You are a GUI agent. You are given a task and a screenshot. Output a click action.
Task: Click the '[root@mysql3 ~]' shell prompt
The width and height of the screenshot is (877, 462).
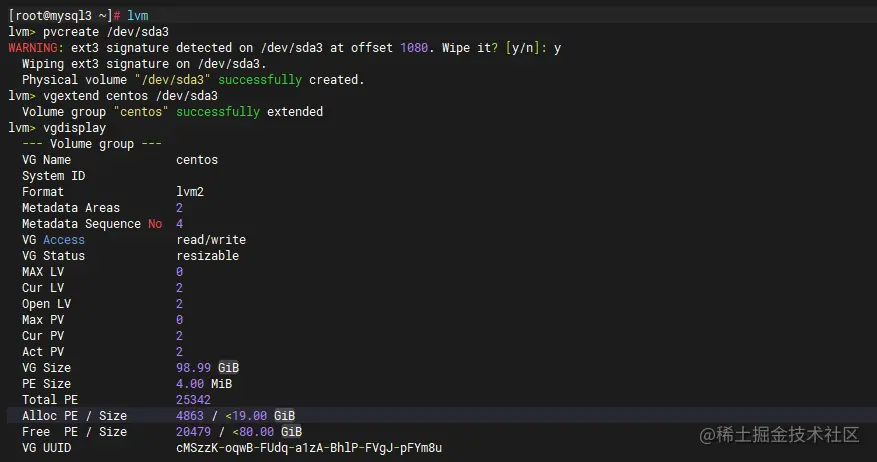60,16
